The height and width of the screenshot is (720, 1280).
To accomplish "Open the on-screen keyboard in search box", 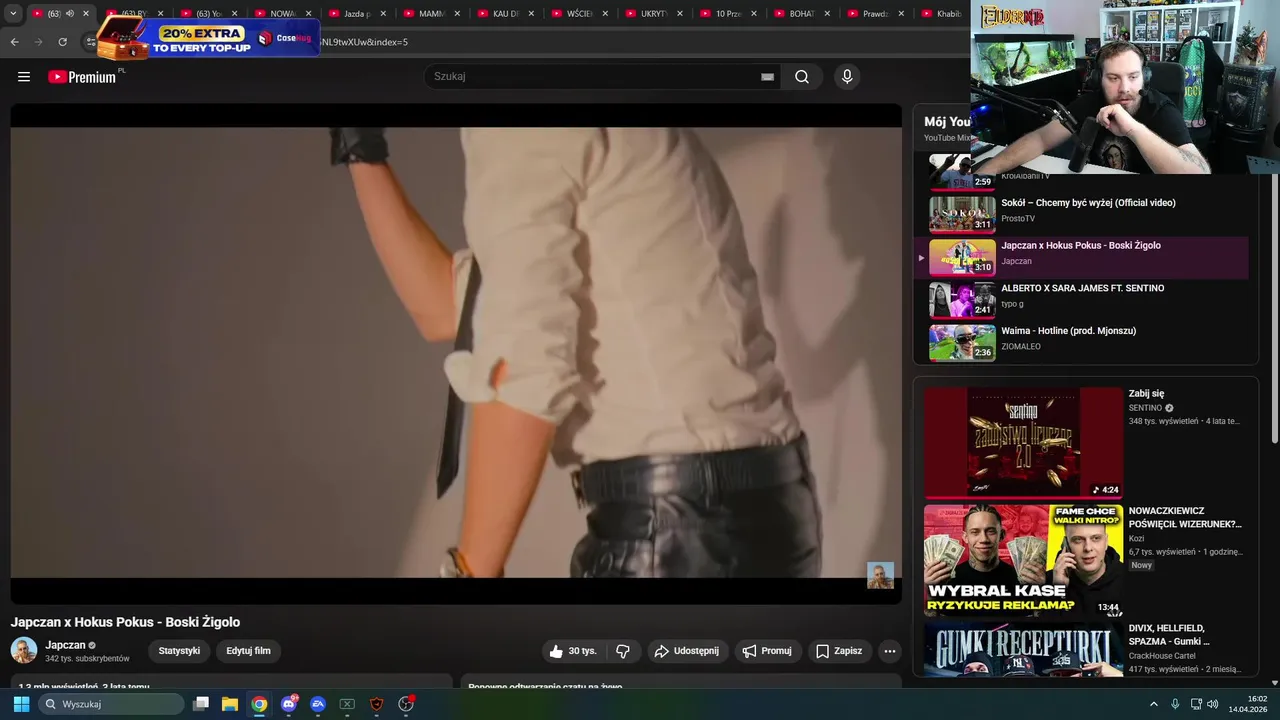I will point(767,77).
